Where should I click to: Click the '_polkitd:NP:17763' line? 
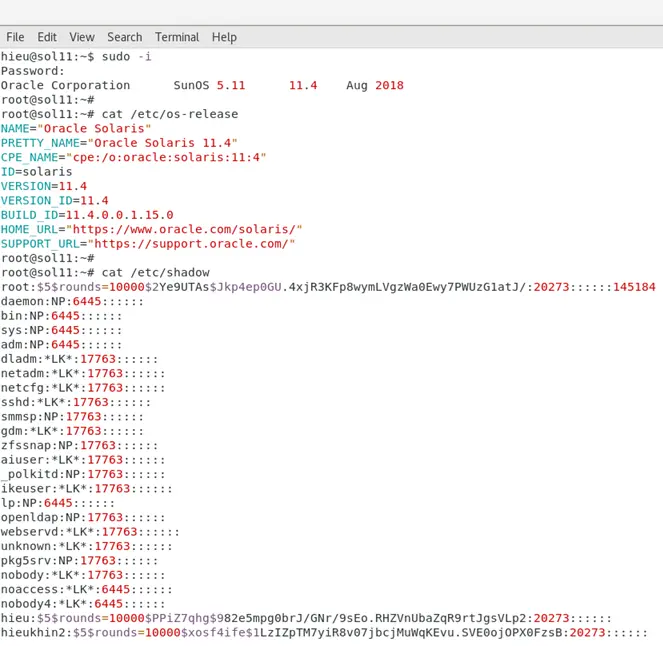83,474
